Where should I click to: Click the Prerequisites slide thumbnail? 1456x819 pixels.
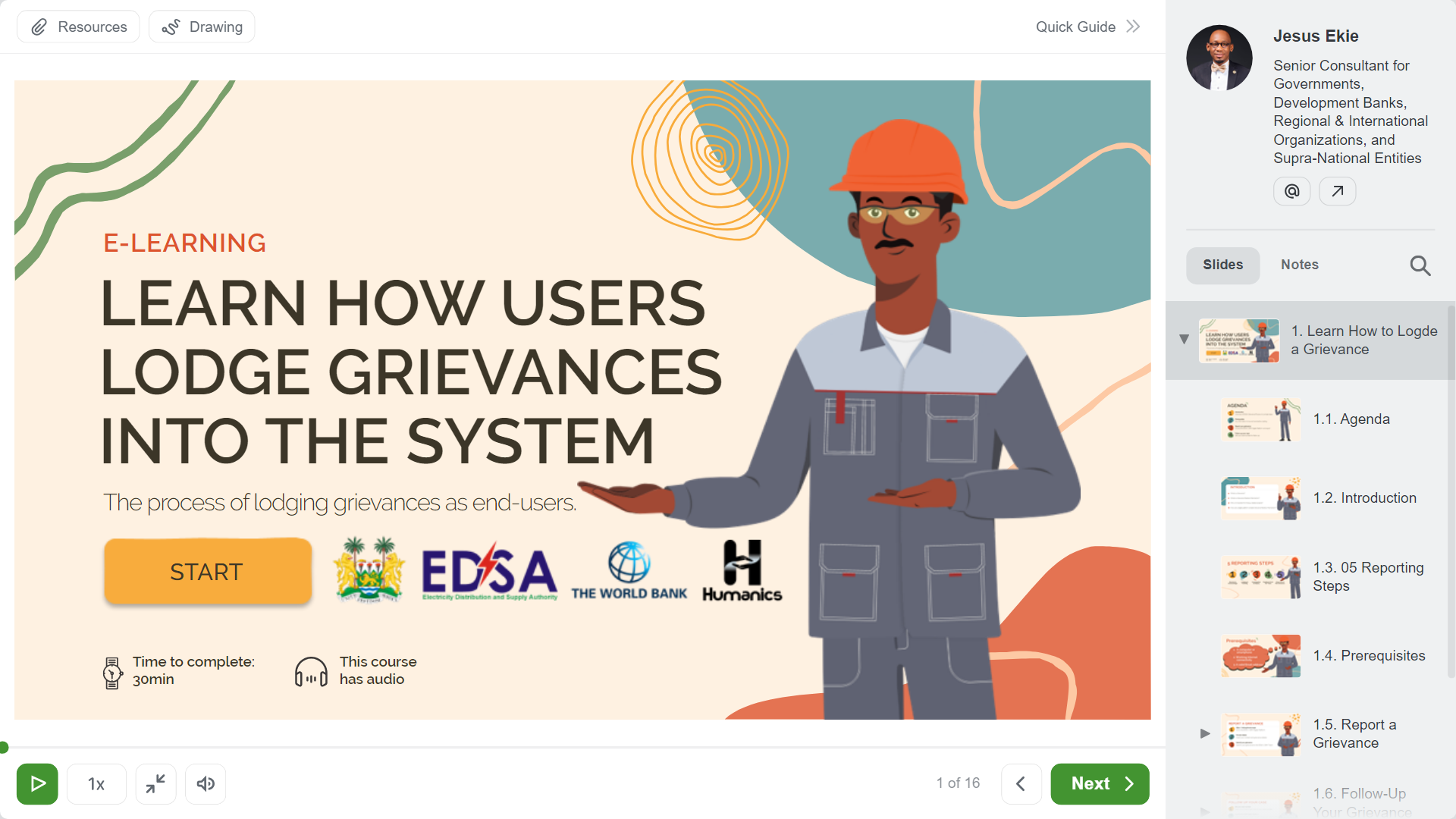(x=1261, y=656)
